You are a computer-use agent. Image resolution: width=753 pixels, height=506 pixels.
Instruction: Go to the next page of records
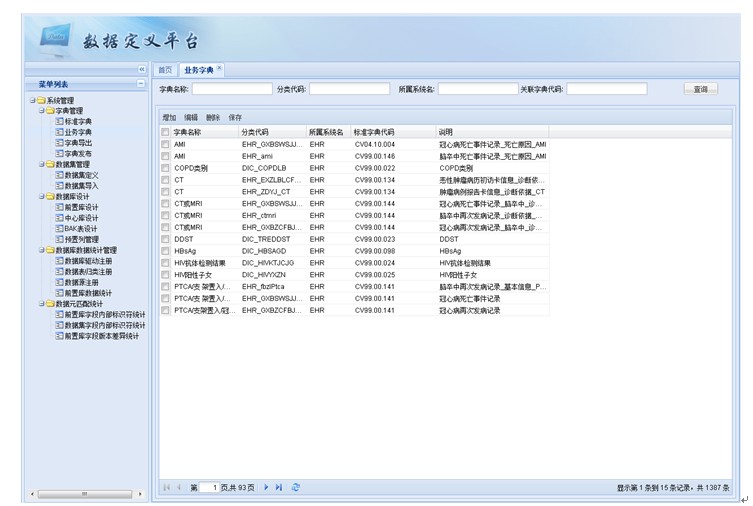click(x=267, y=487)
